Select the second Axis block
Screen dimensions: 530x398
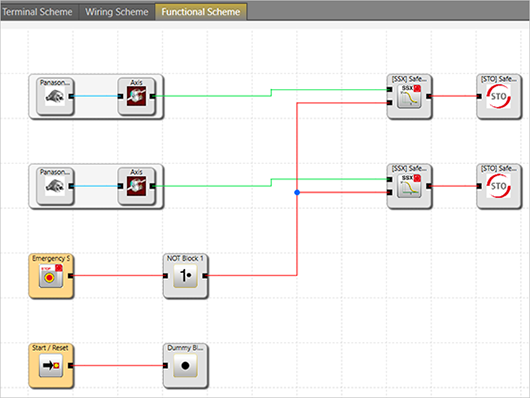pyautogui.click(x=137, y=186)
